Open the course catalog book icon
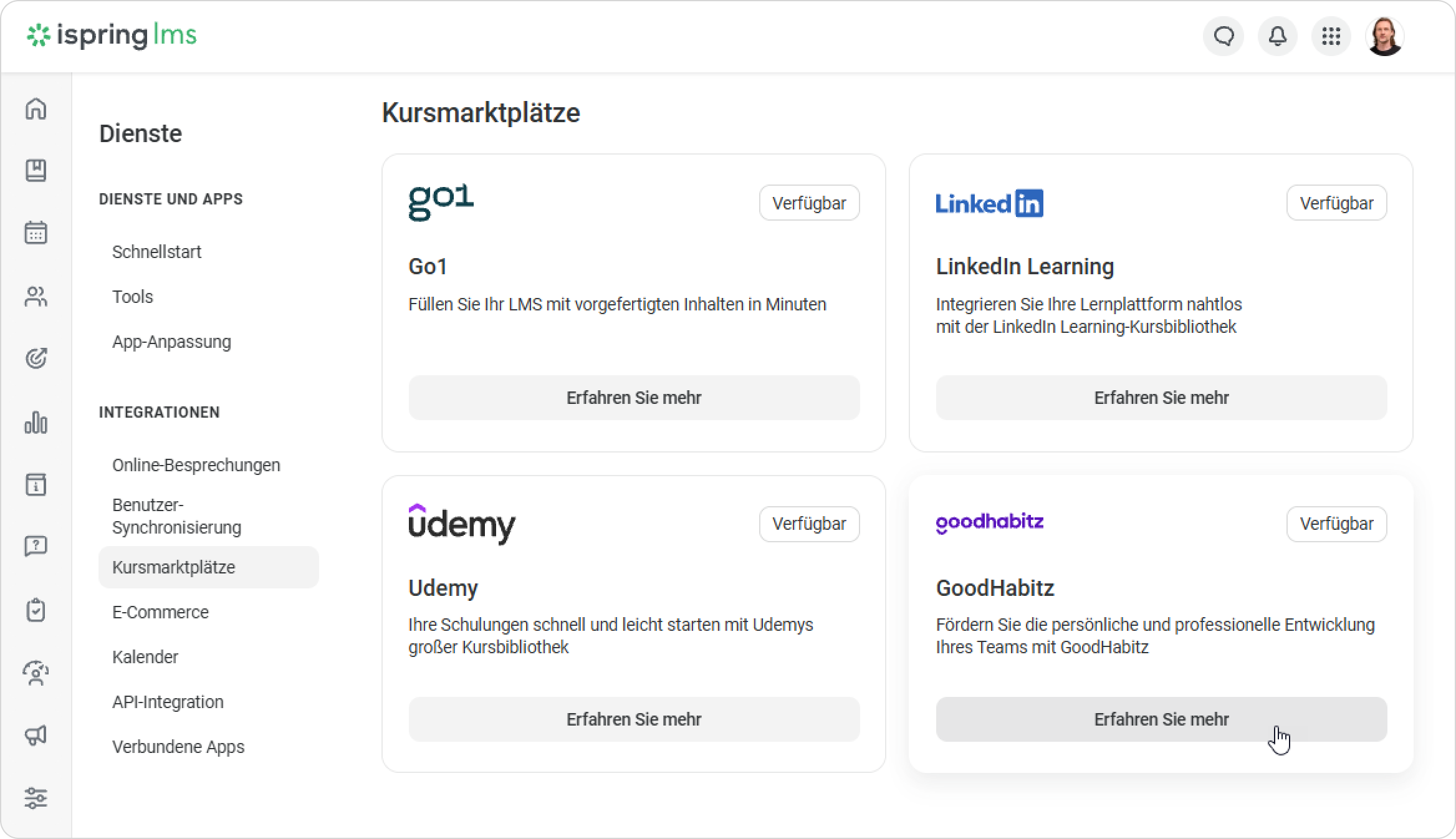 [x=36, y=171]
